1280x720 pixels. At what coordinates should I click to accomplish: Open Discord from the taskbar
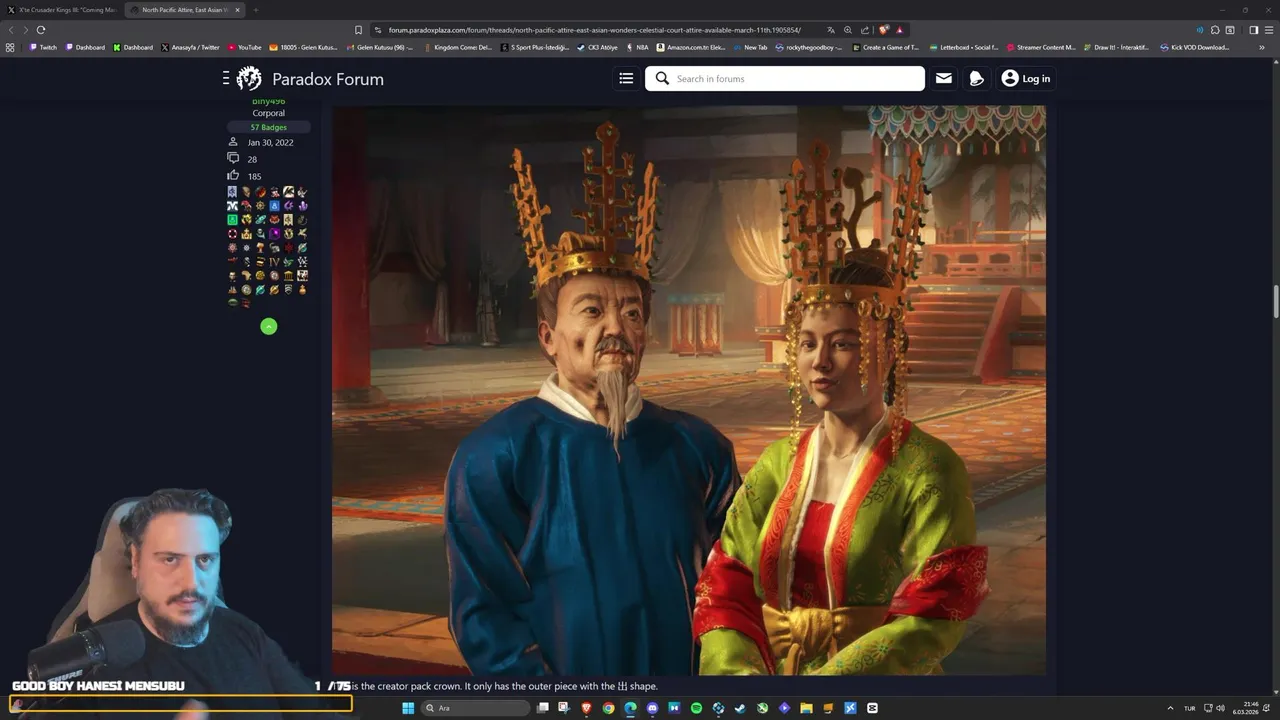pos(652,708)
